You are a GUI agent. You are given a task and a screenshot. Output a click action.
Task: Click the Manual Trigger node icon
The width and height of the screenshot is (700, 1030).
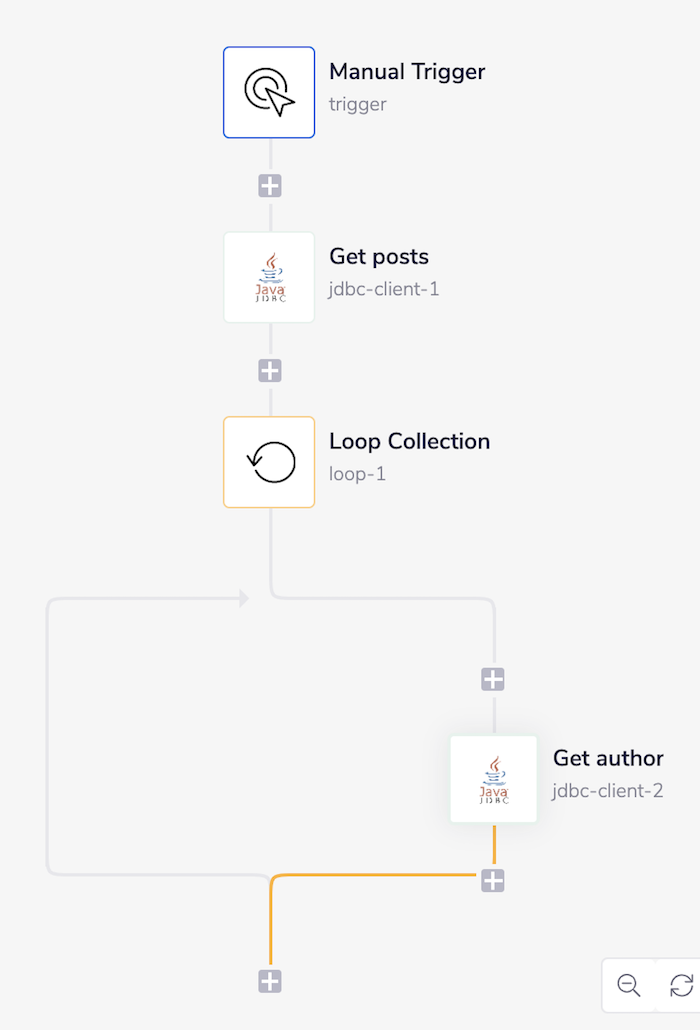[269, 92]
